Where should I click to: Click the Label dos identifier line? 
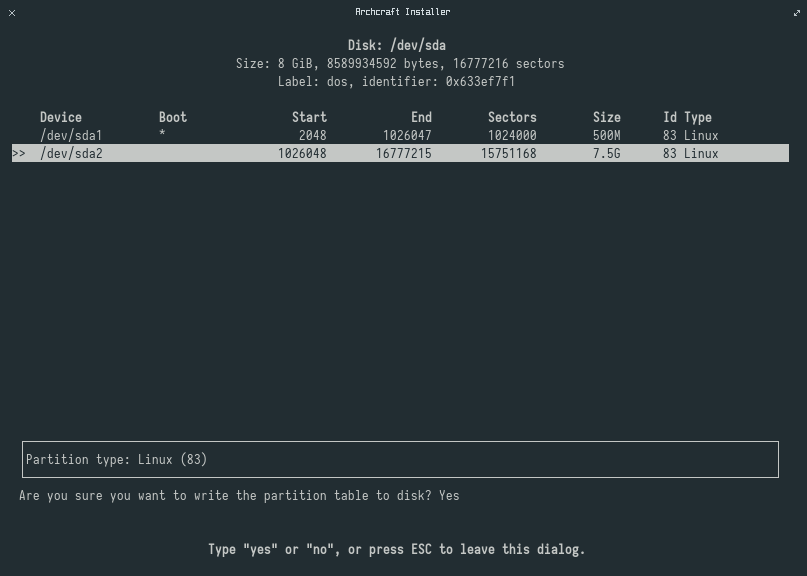[x=396, y=81]
